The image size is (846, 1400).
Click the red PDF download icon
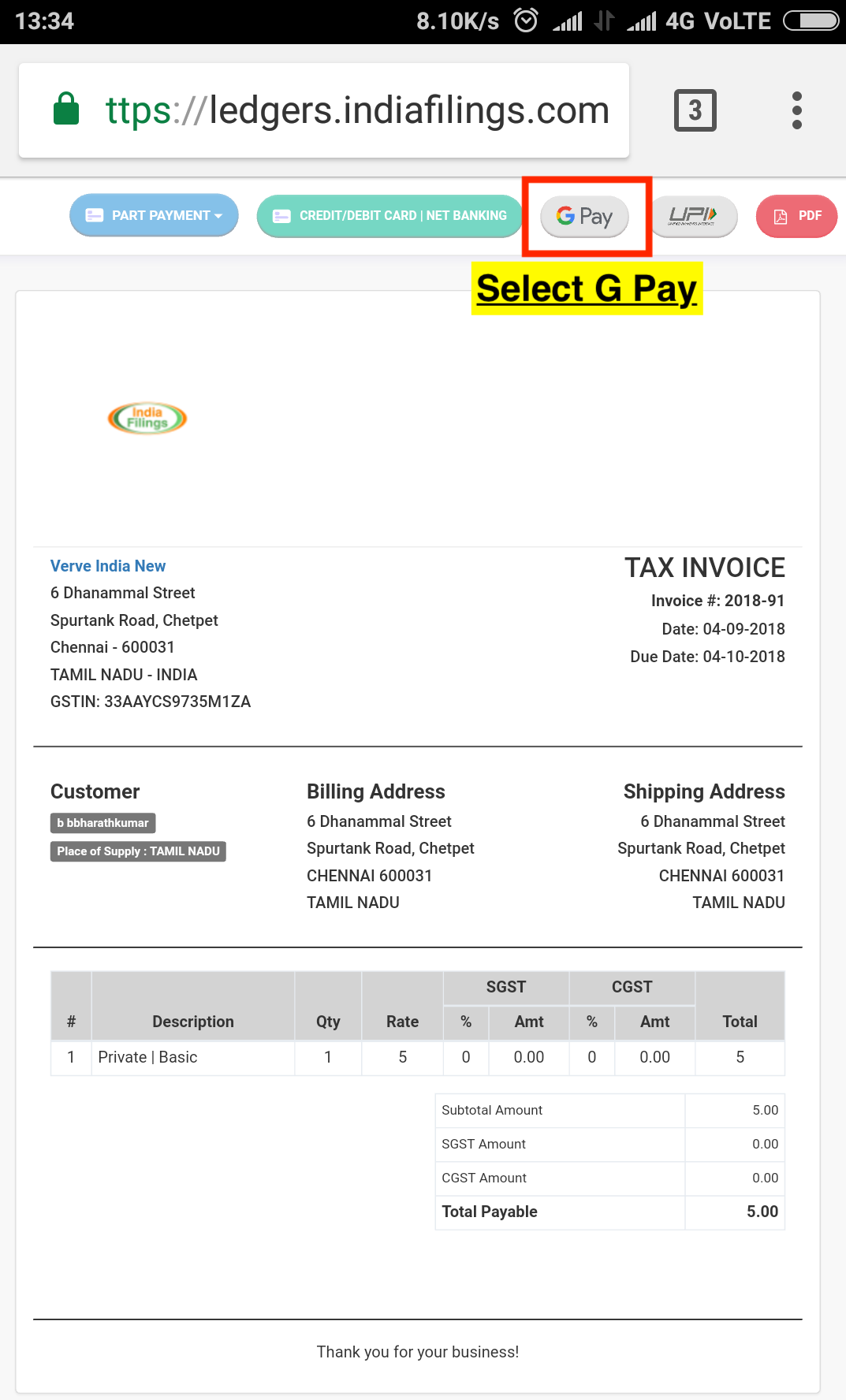tap(796, 216)
